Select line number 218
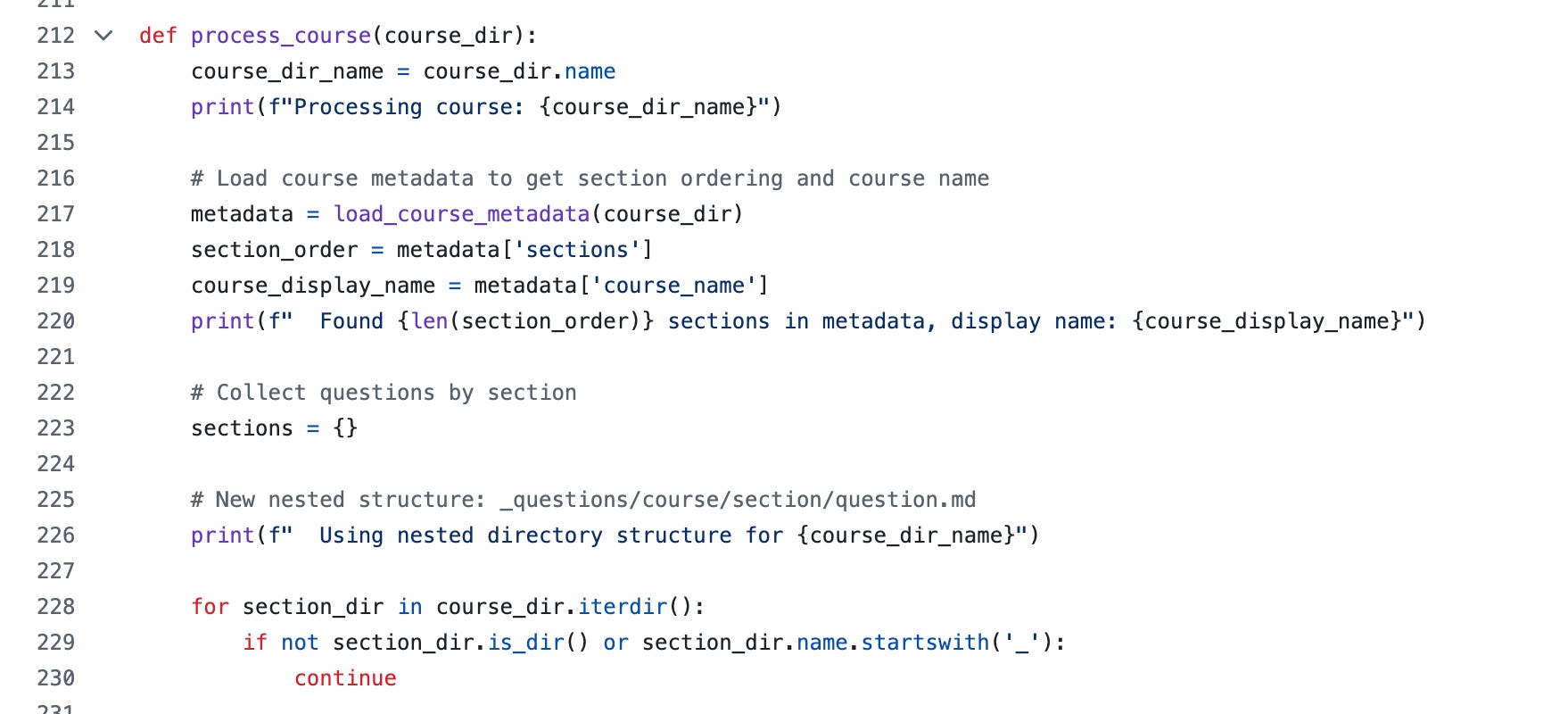This screenshot has height=714, width=1568. [56, 250]
